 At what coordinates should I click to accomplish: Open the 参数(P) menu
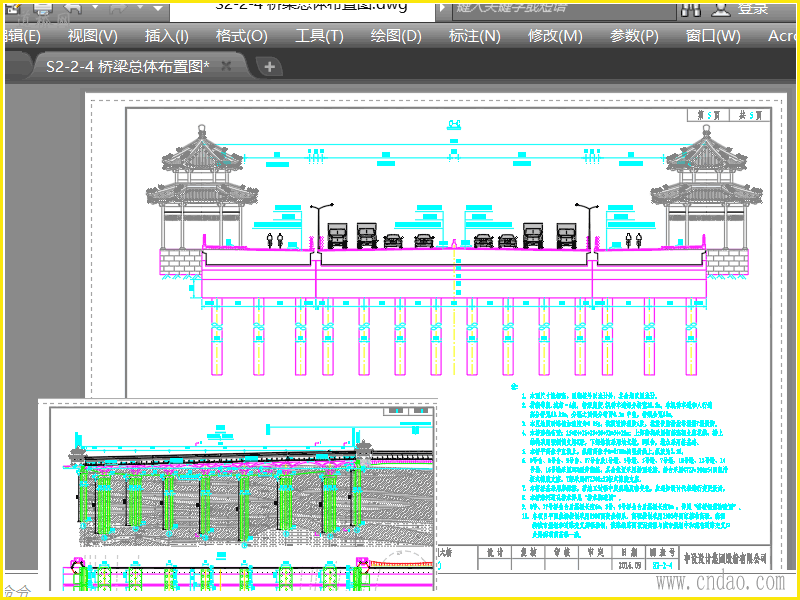pyautogui.click(x=634, y=36)
